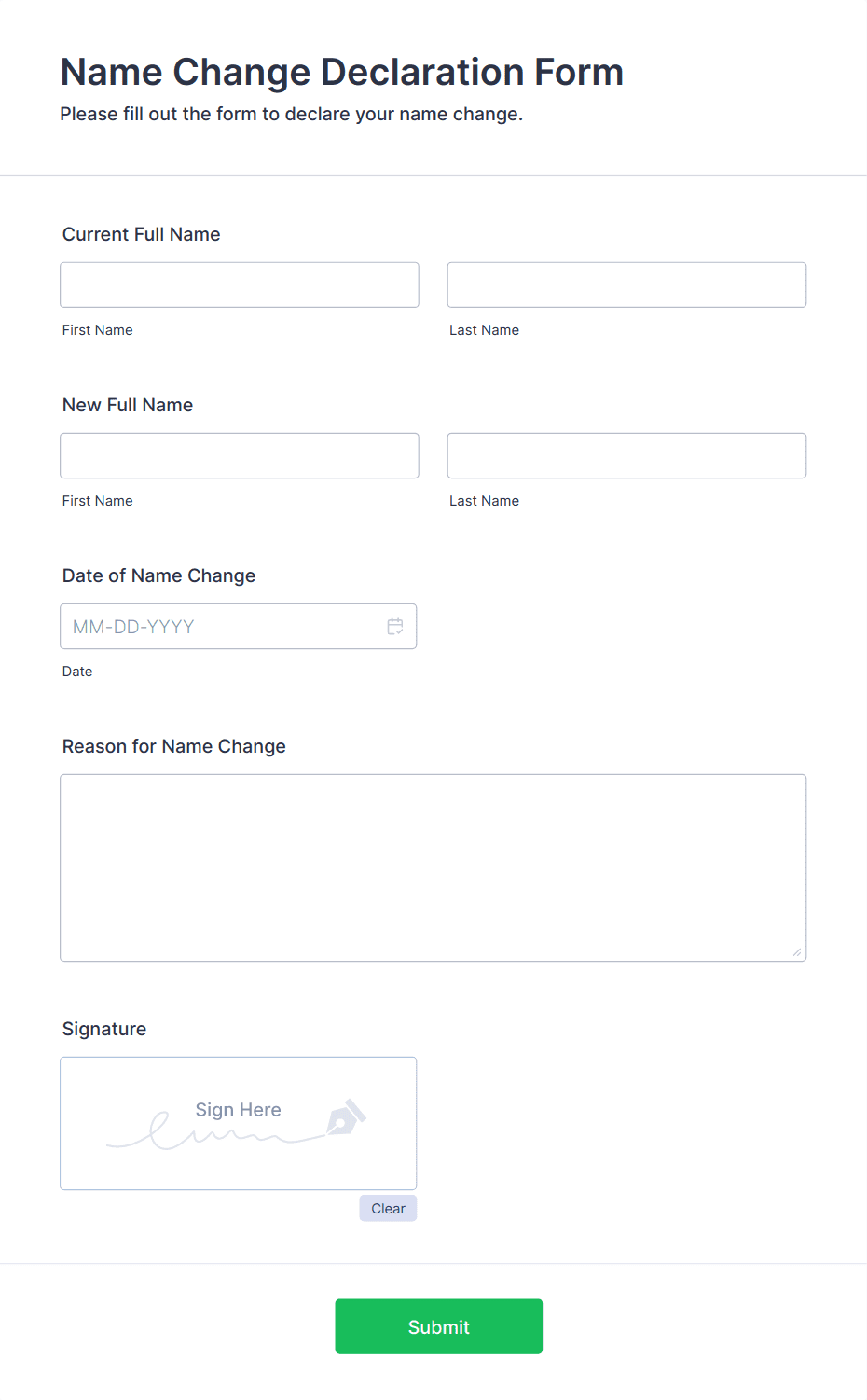This screenshot has width=867, height=1400.
Task: Click the Last Name sublabel under New Full Name
Action: pyautogui.click(x=484, y=500)
